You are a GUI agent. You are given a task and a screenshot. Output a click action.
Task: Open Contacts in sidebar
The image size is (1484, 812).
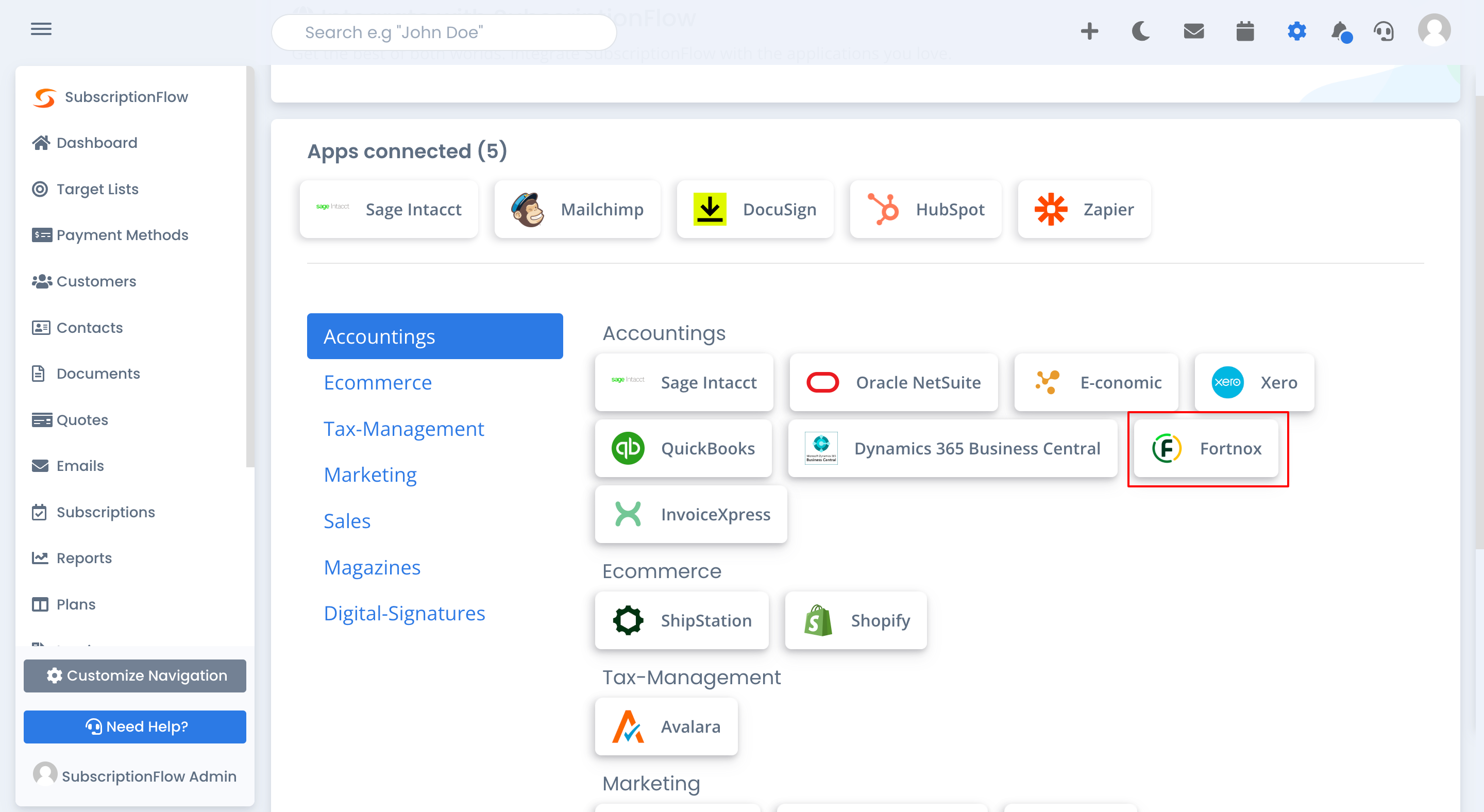(77, 328)
